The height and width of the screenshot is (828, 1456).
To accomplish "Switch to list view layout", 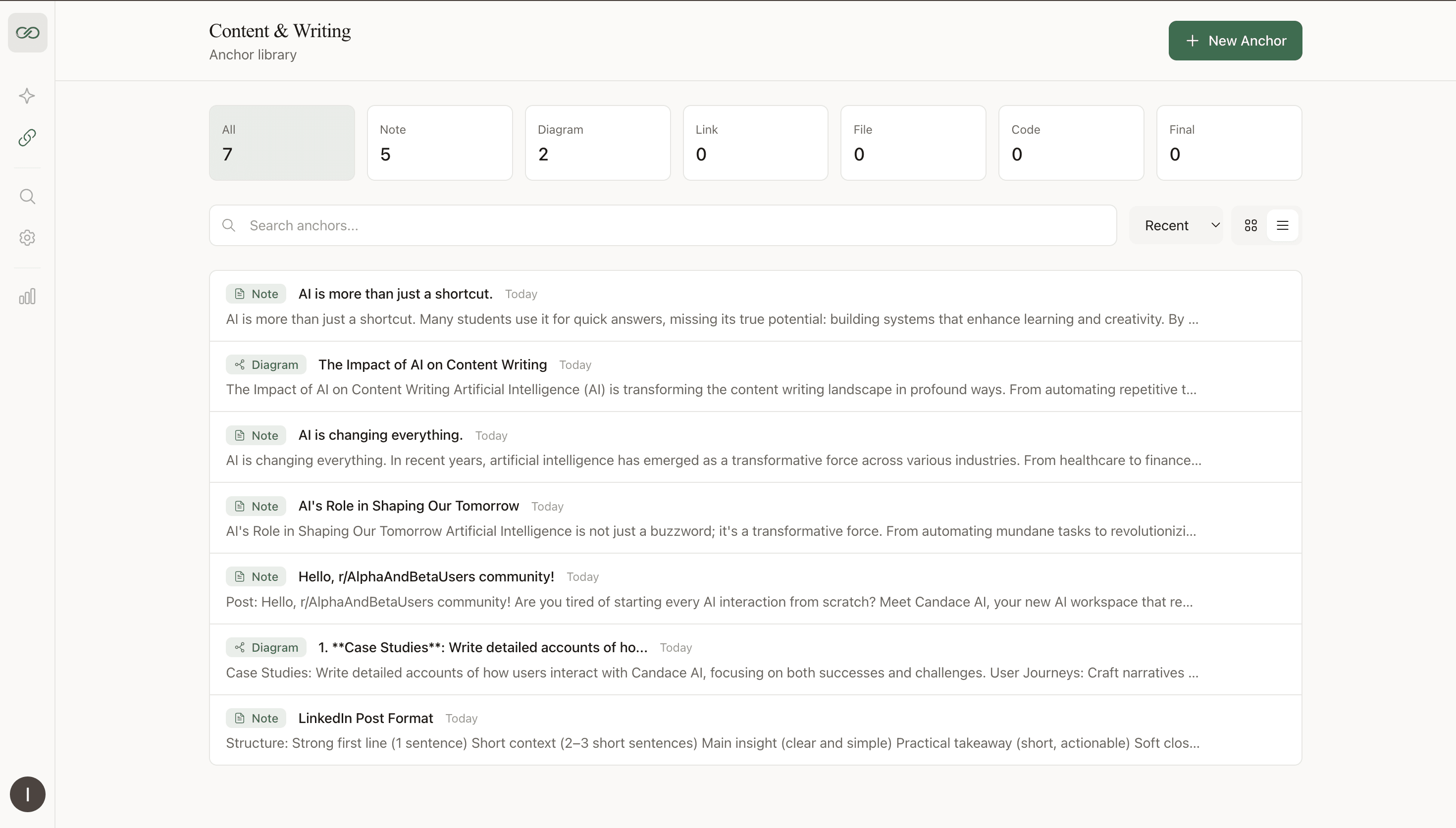I will click(1282, 226).
